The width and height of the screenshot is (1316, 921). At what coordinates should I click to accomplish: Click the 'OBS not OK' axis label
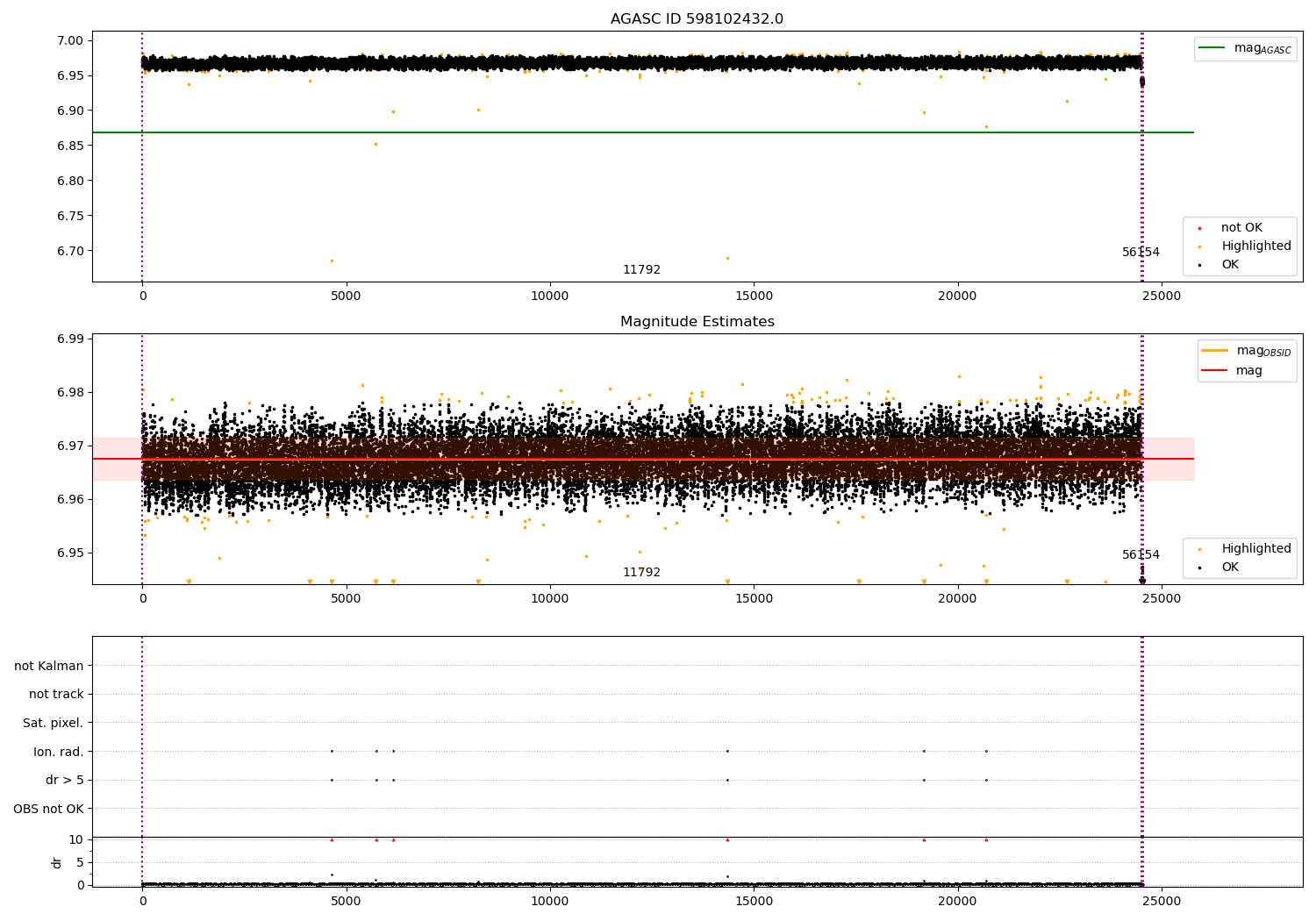[49, 809]
